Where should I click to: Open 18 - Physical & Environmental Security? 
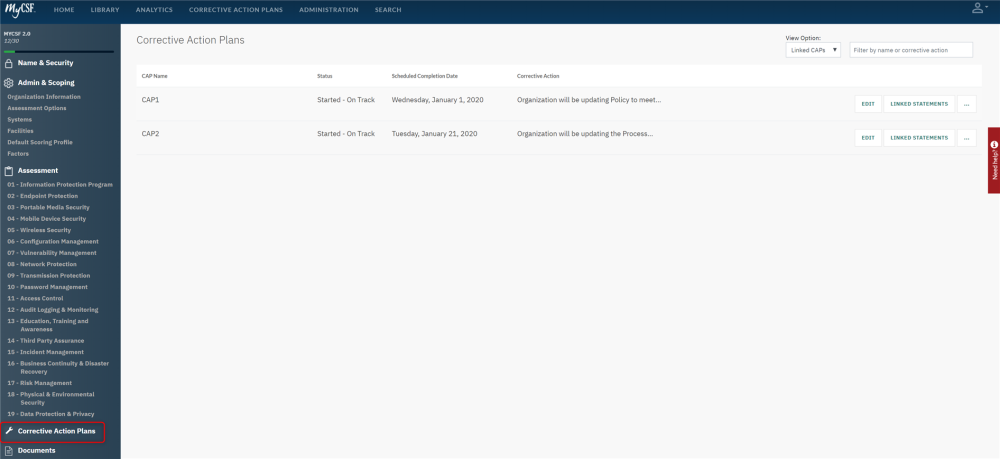[x=51, y=398]
